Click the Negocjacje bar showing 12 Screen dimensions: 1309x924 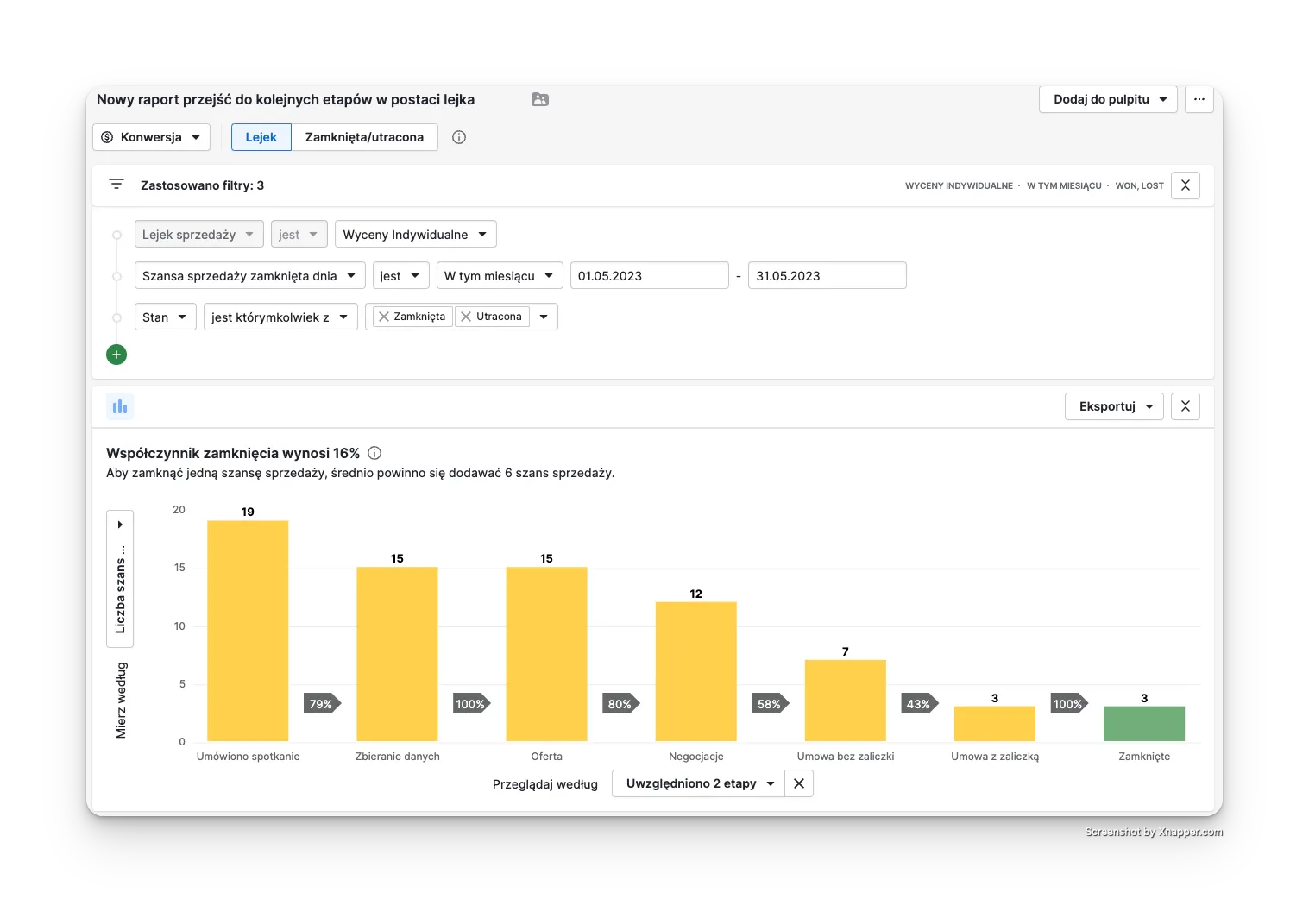696,671
